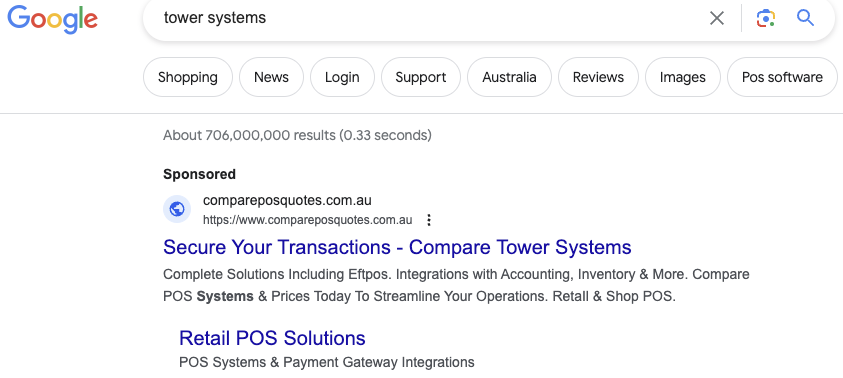This screenshot has height=378, width=843.
Task: Select the Australia filter chip
Action: 509,77
